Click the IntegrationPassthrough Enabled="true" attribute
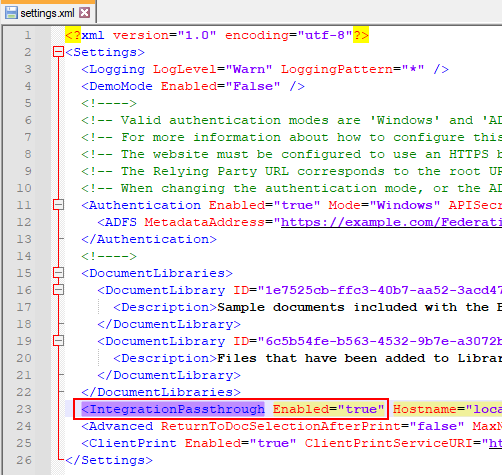Viewport: 502px width, 475px height. point(328,409)
